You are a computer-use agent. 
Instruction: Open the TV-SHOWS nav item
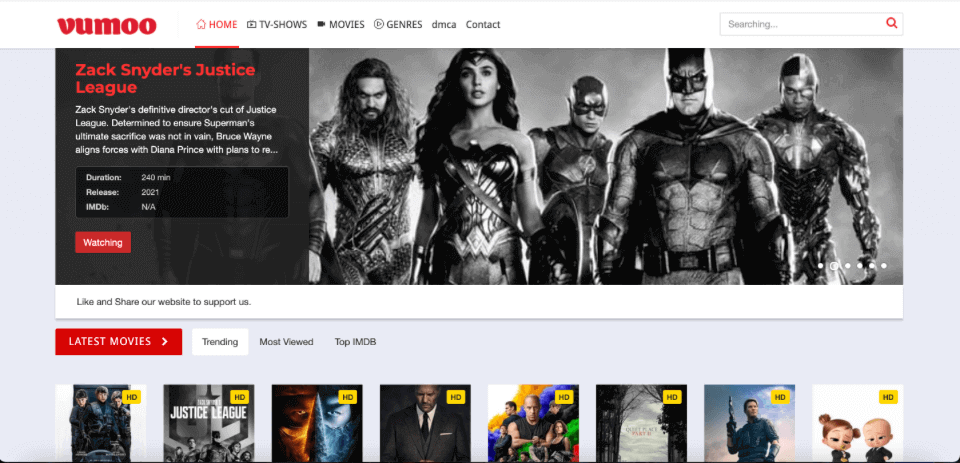[x=277, y=24]
